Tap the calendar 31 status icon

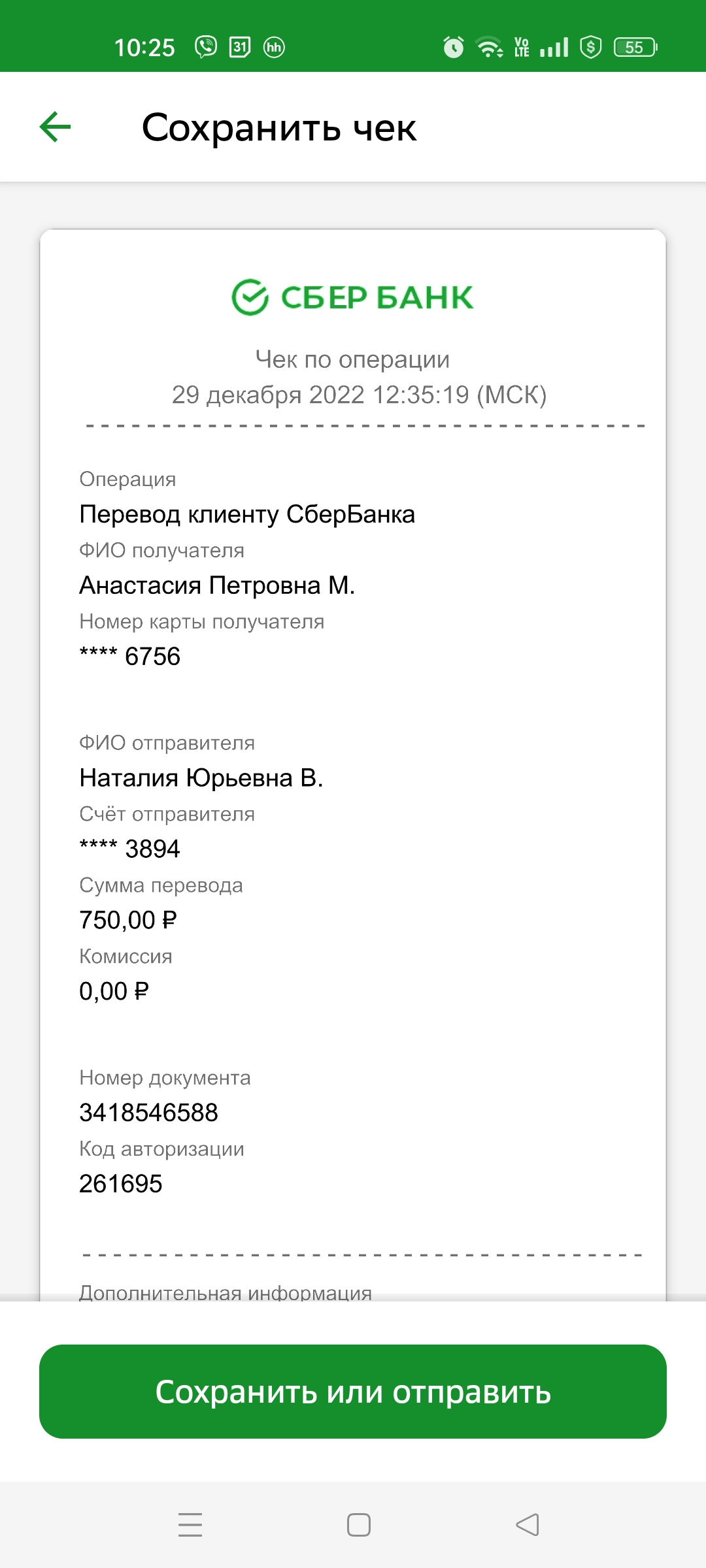pyautogui.click(x=240, y=47)
